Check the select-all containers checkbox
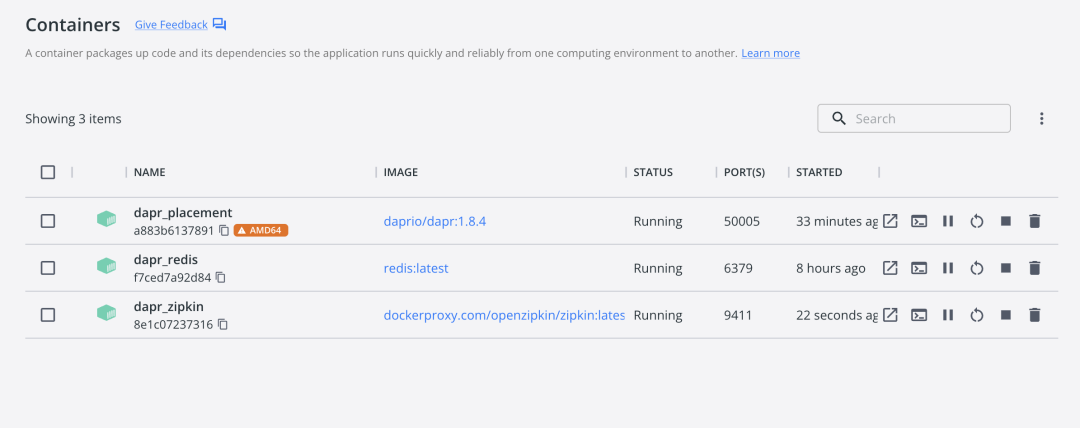 click(48, 172)
